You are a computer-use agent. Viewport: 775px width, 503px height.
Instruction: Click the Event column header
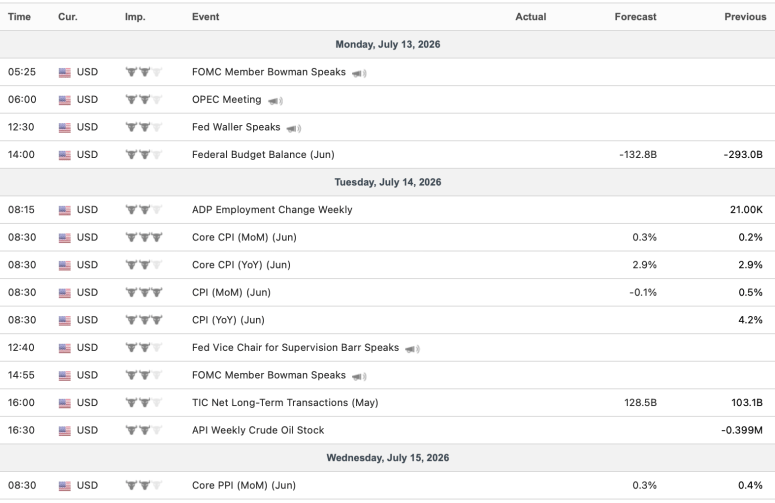click(206, 17)
